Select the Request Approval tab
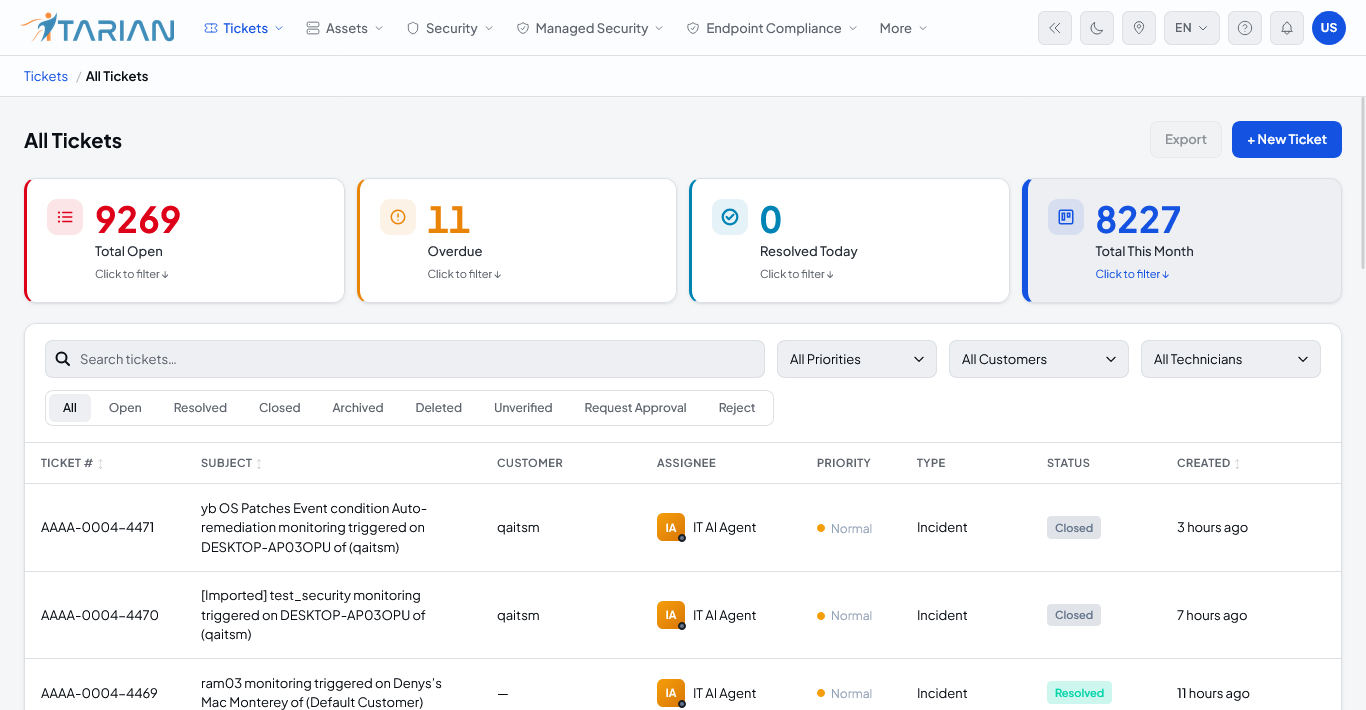The image size is (1366, 710). click(635, 408)
